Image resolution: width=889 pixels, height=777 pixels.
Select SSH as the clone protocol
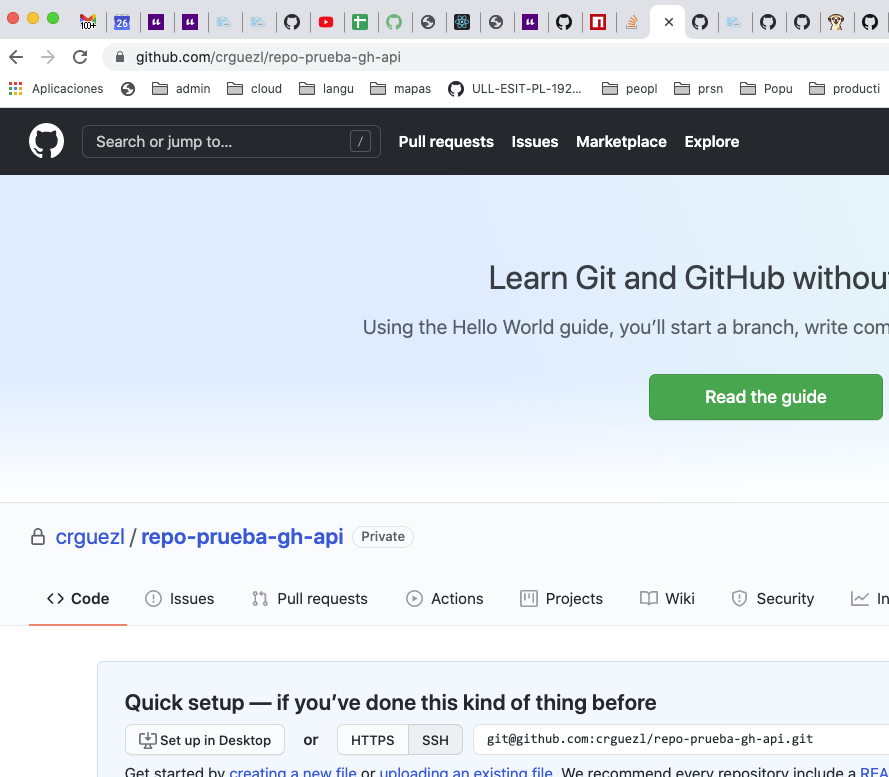(435, 740)
